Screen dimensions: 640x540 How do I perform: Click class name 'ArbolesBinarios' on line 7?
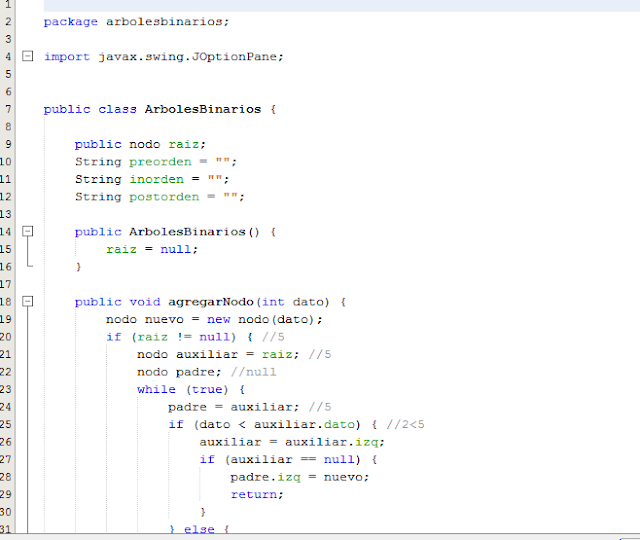[203, 109]
